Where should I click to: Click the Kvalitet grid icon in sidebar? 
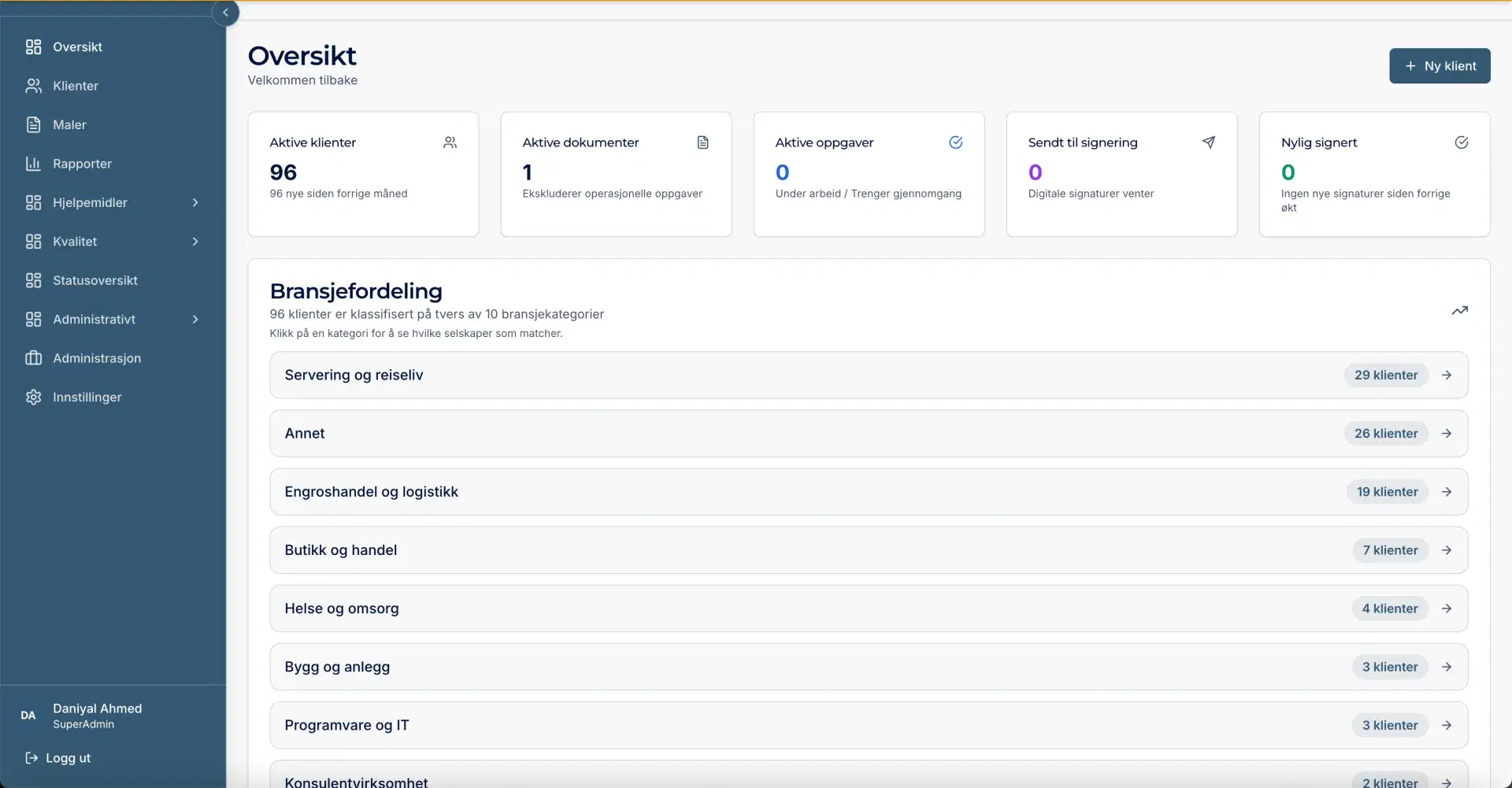[x=33, y=242]
